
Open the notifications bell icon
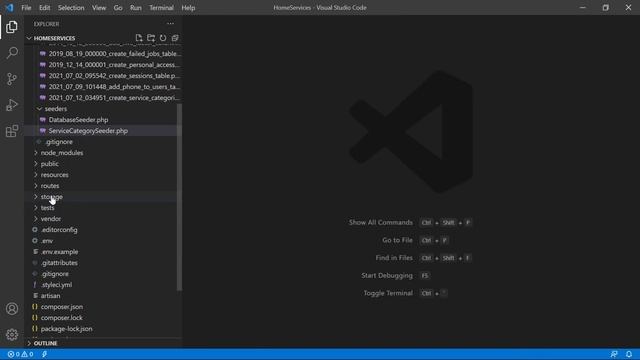point(629,354)
